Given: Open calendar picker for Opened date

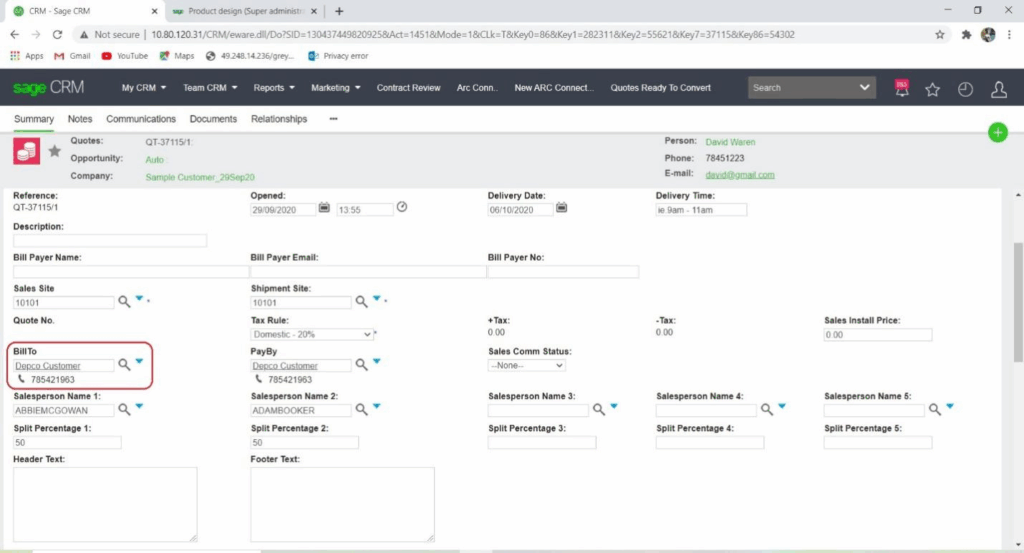Looking at the screenshot, I should pyautogui.click(x=324, y=208).
